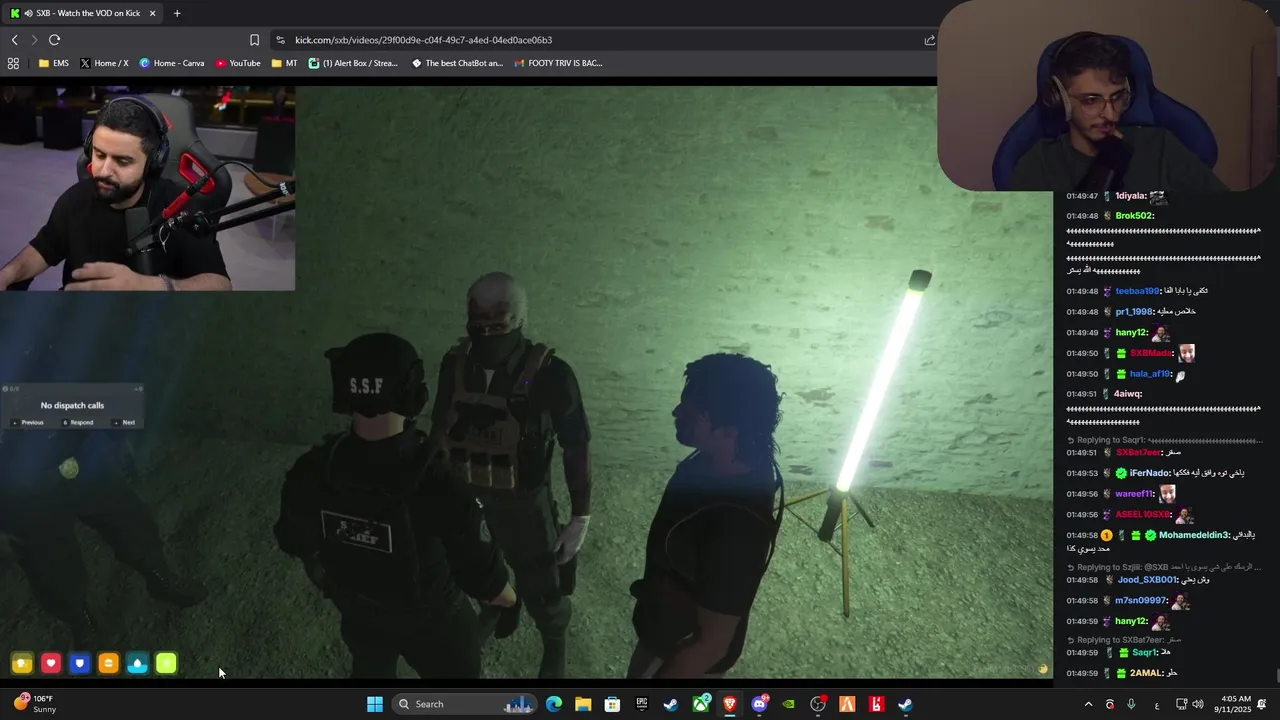The height and width of the screenshot is (720, 1280).
Task: Open Microsoft Store from the taskbar
Action: (612, 704)
